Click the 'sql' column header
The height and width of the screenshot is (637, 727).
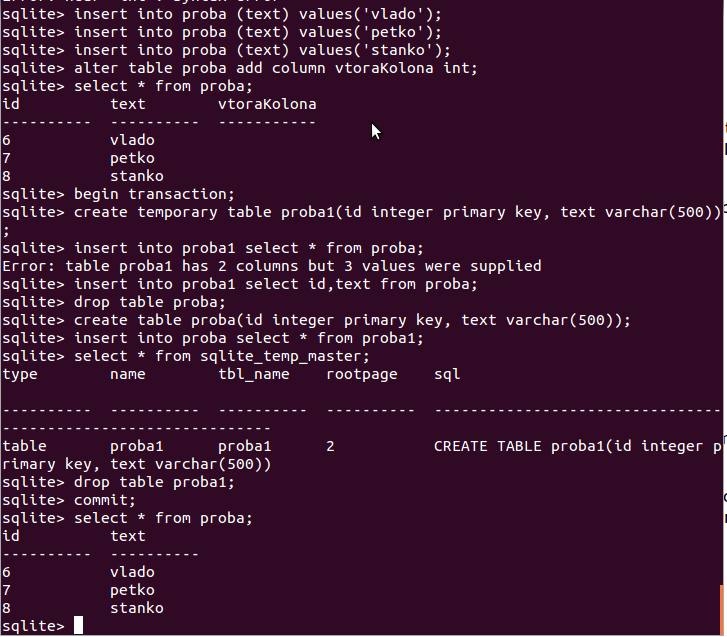447,375
